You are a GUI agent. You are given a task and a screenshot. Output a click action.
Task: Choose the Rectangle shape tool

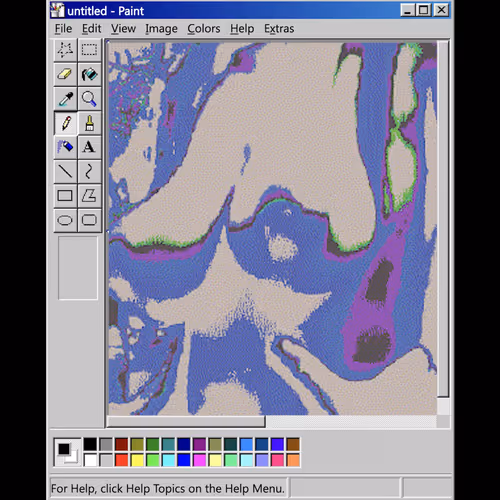(x=65, y=196)
